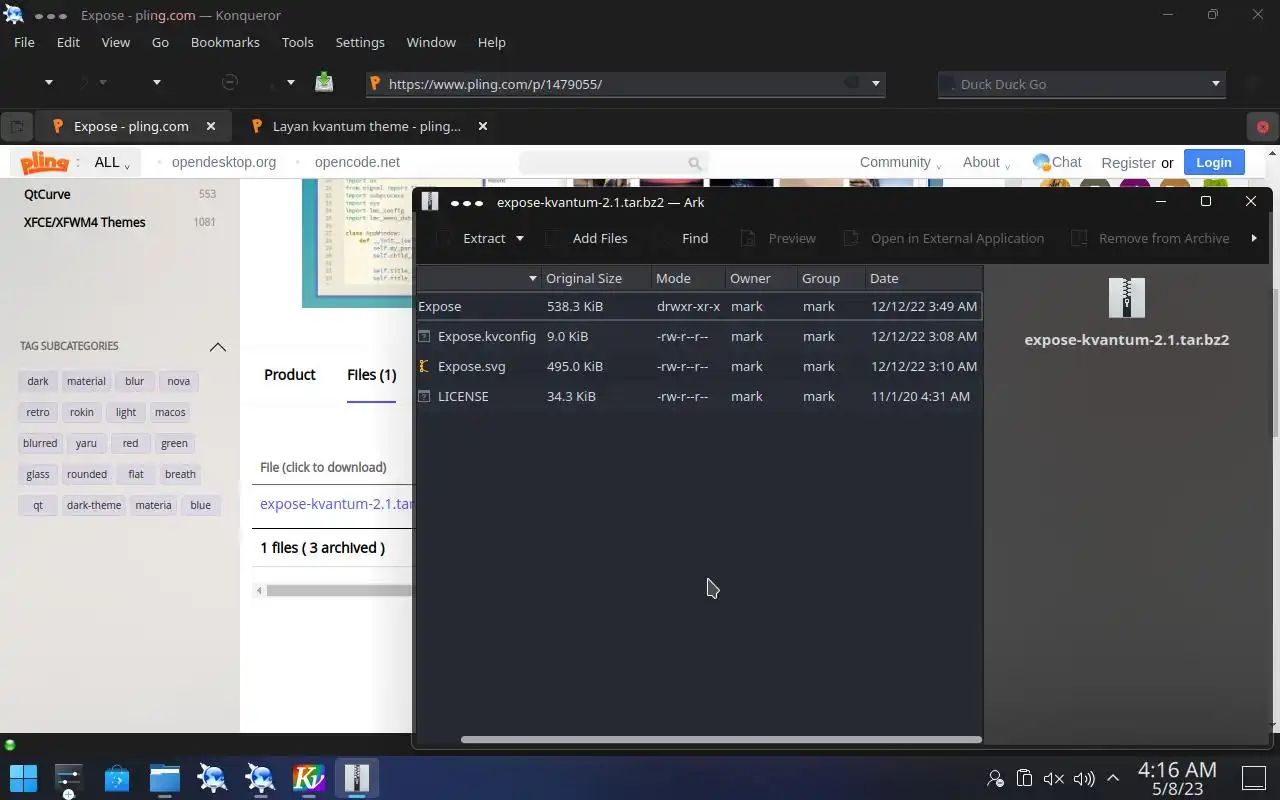Open the Extract dropdown arrow in Ark
This screenshot has height=800, width=1280.
click(520, 238)
